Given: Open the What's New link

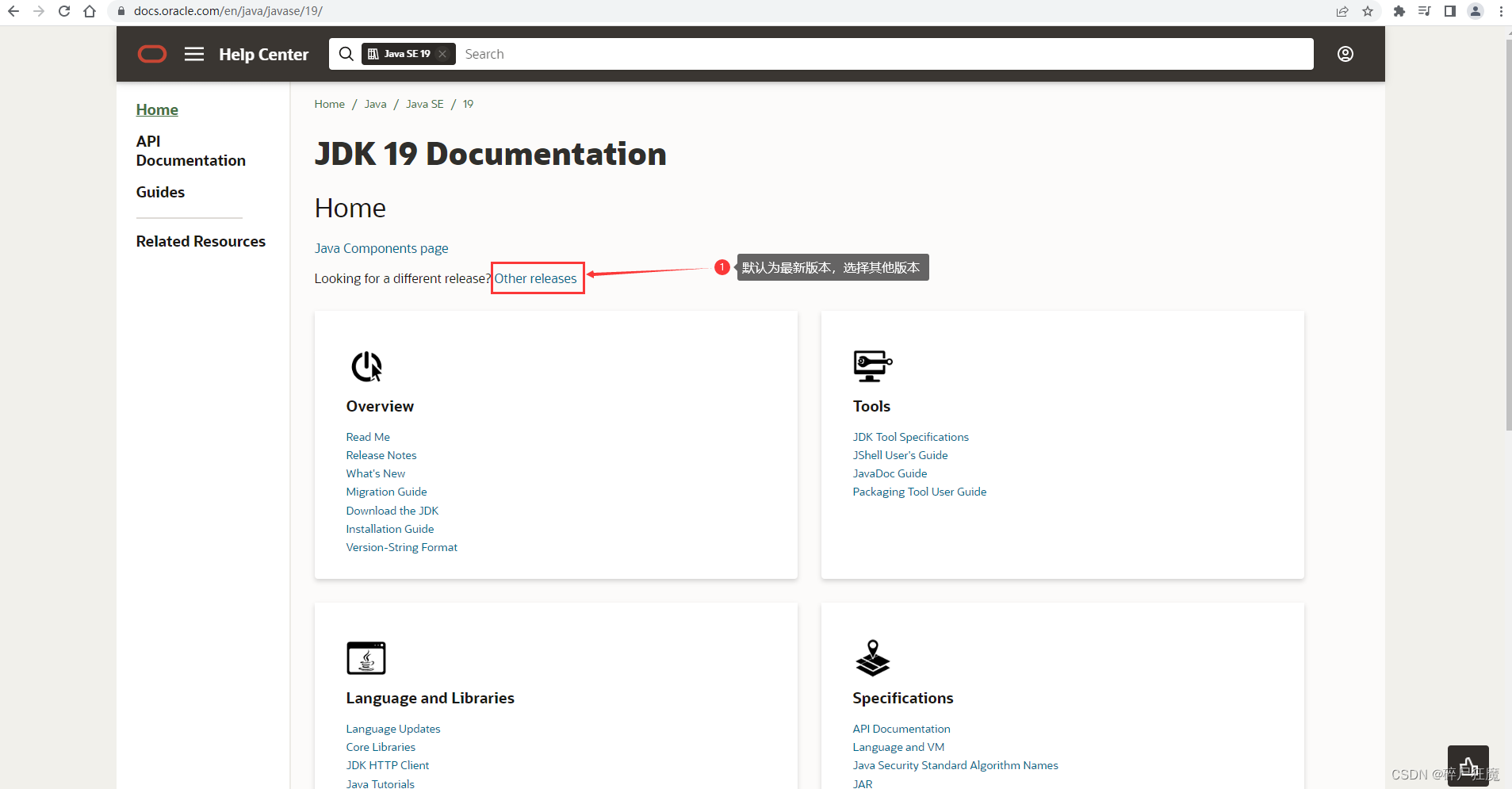Looking at the screenshot, I should pyautogui.click(x=376, y=473).
